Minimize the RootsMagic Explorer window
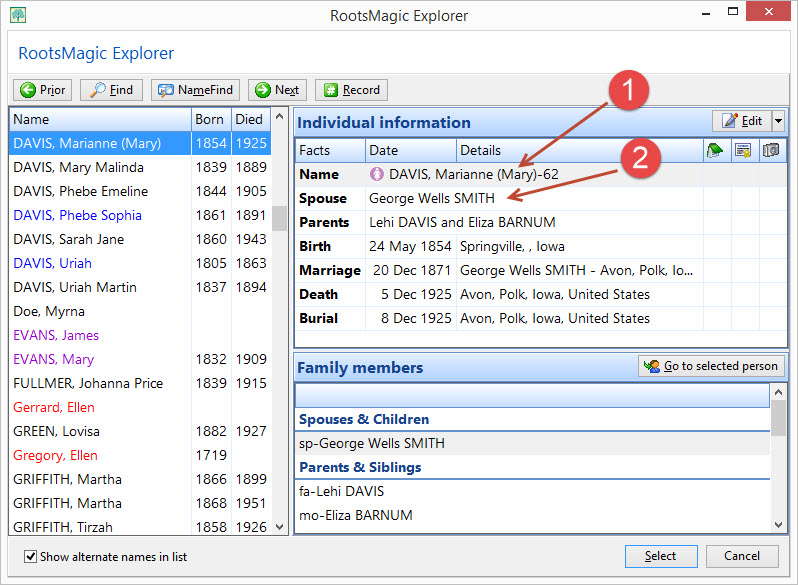 706,13
